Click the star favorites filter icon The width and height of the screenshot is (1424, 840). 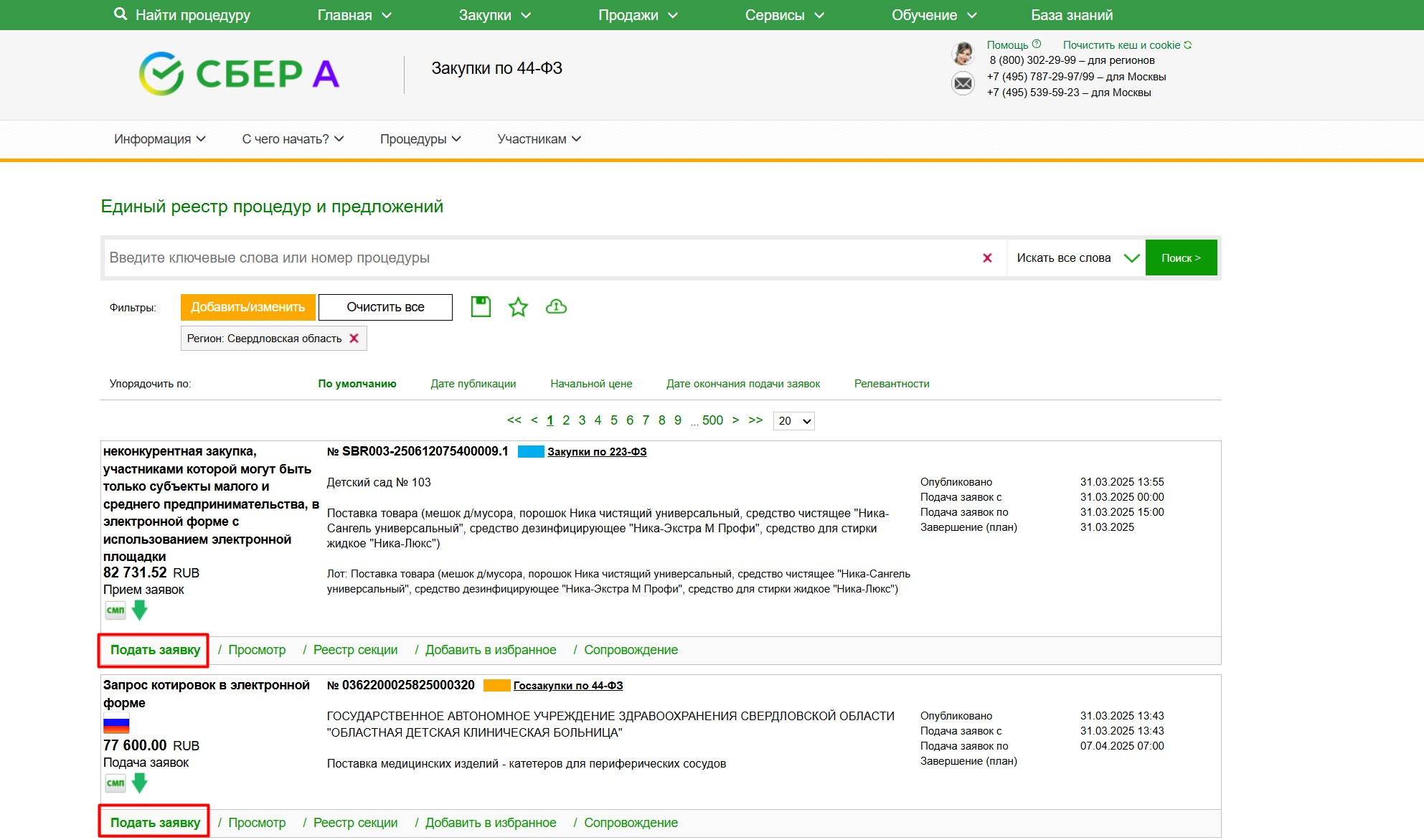[518, 307]
